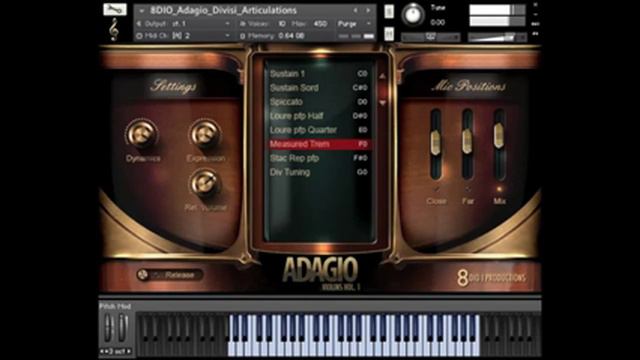Click the Pitch wheel

click(x=108, y=327)
